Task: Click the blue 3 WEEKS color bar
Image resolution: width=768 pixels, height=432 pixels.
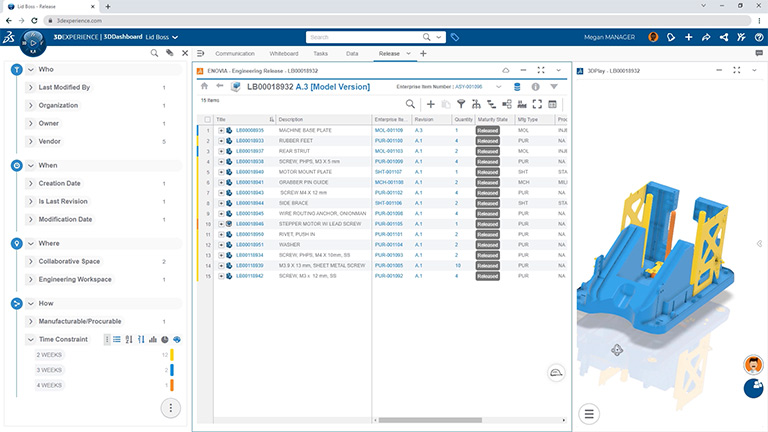Action: pyautogui.click(x=172, y=370)
